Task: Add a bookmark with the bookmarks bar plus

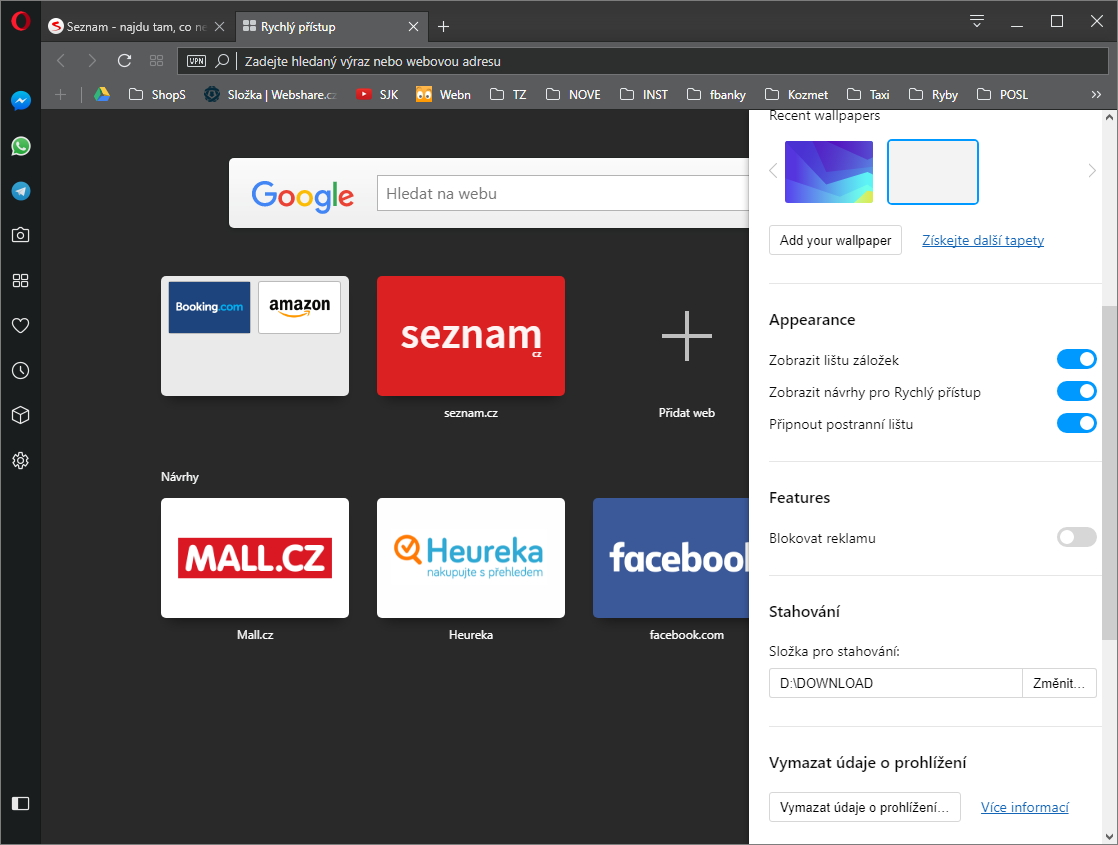Action: click(x=61, y=94)
